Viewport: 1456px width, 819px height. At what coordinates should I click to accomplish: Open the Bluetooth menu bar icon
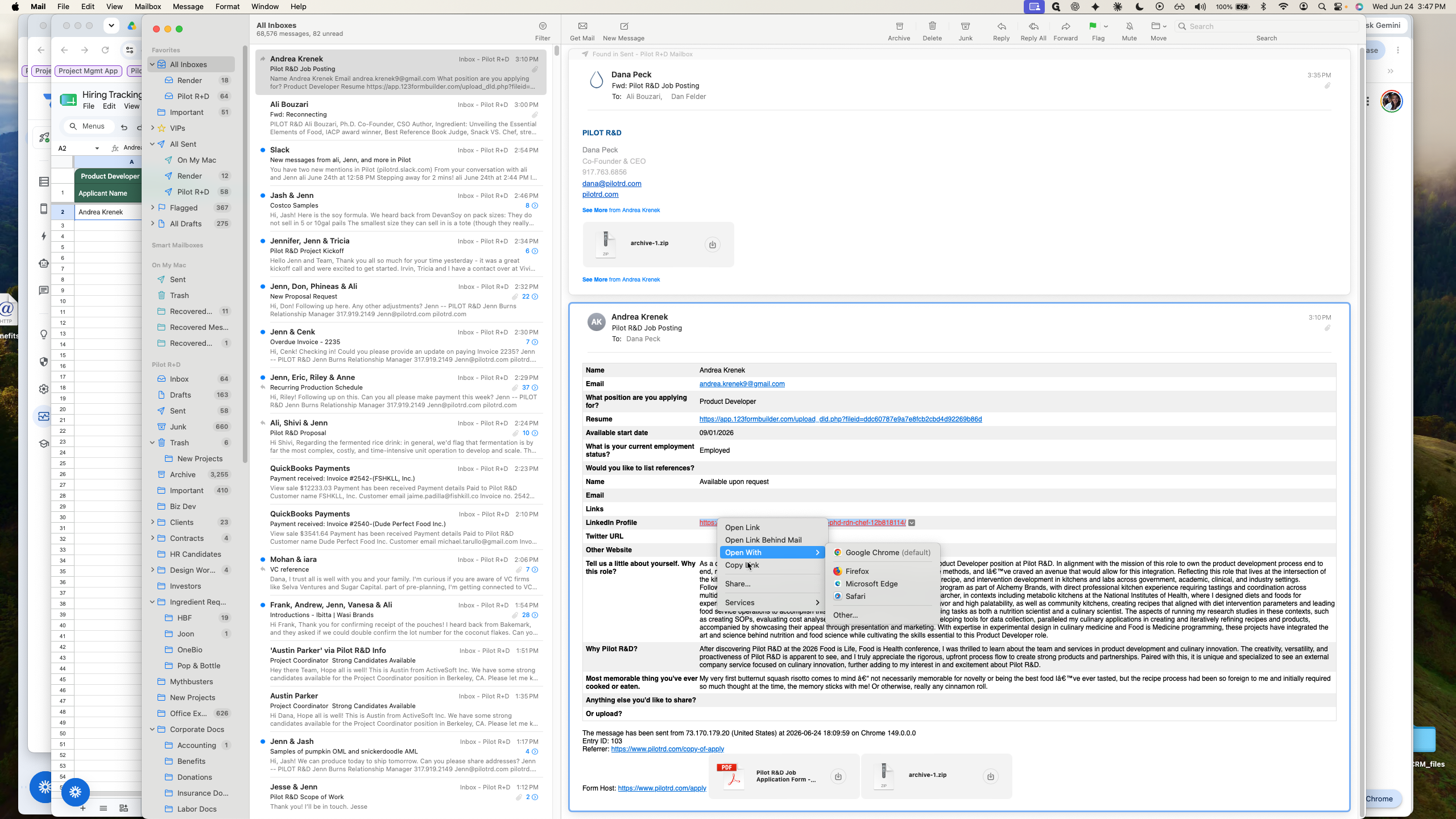(1263, 7)
